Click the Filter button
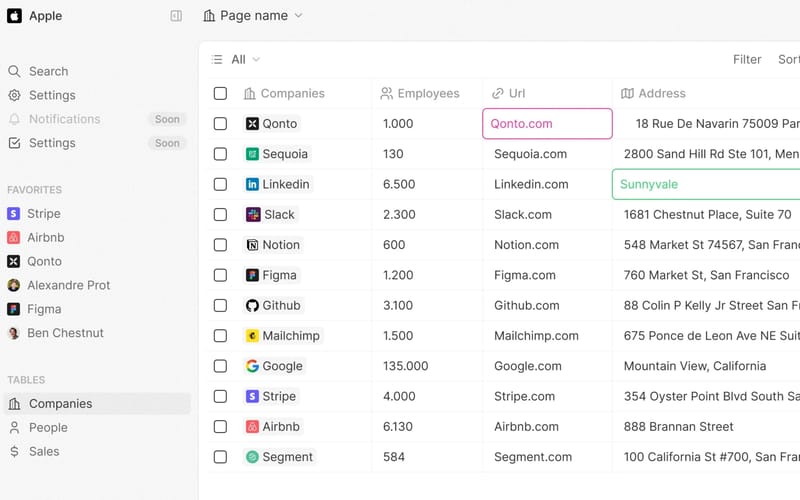 click(747, 60)
